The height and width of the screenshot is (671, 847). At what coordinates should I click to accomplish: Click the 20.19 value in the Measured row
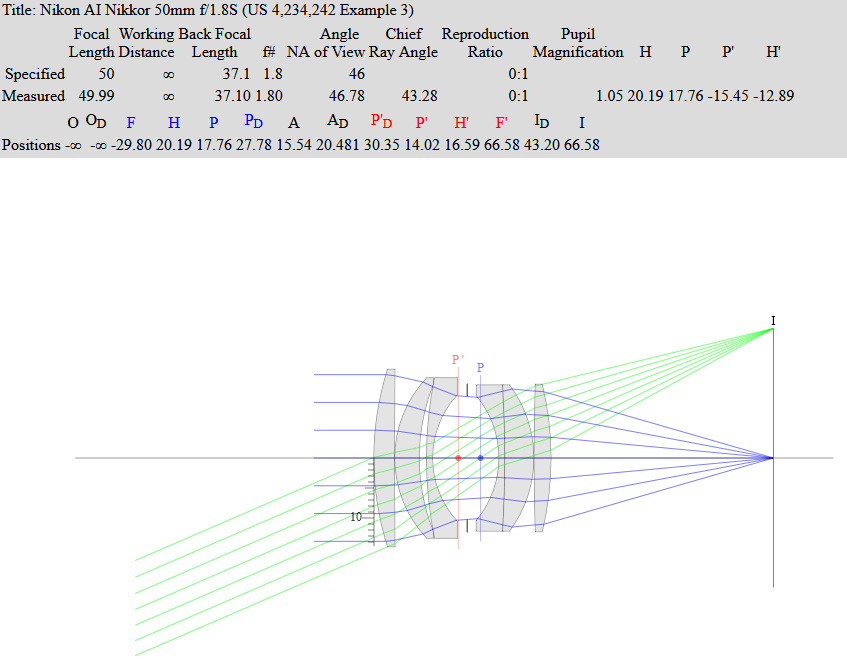point(645,96)
